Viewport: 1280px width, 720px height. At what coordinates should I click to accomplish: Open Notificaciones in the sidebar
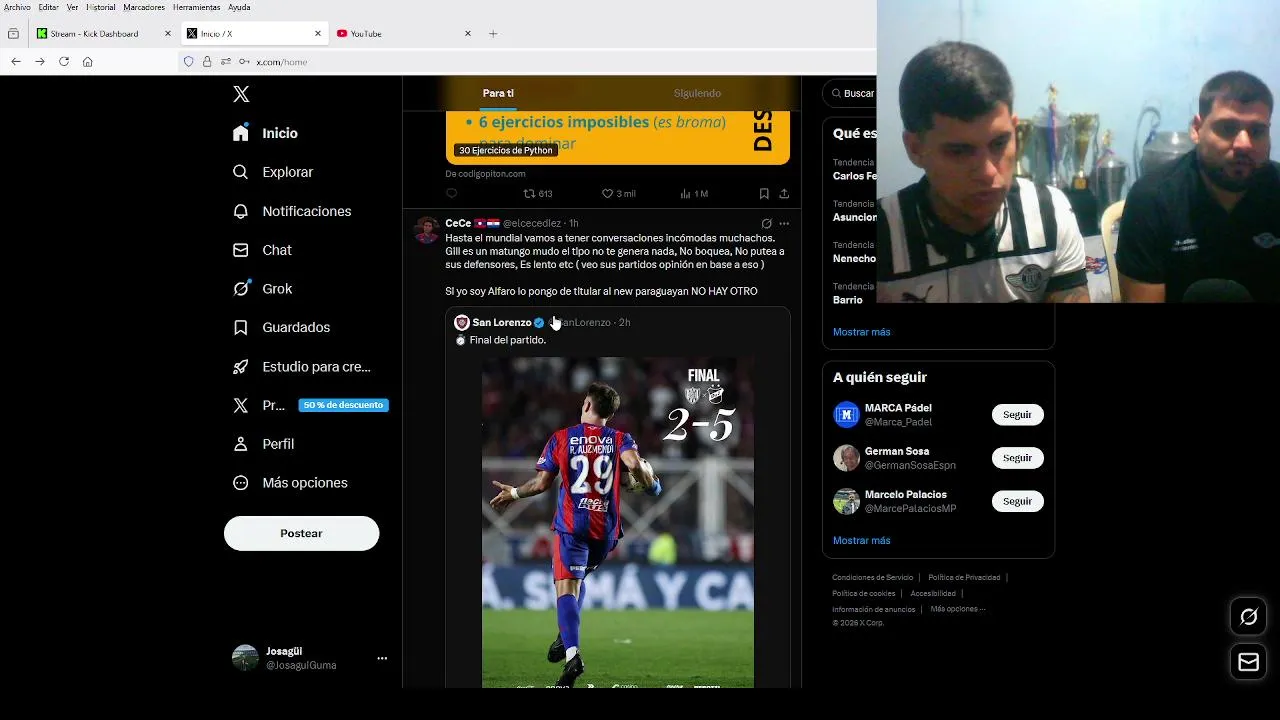pos(292,211)
